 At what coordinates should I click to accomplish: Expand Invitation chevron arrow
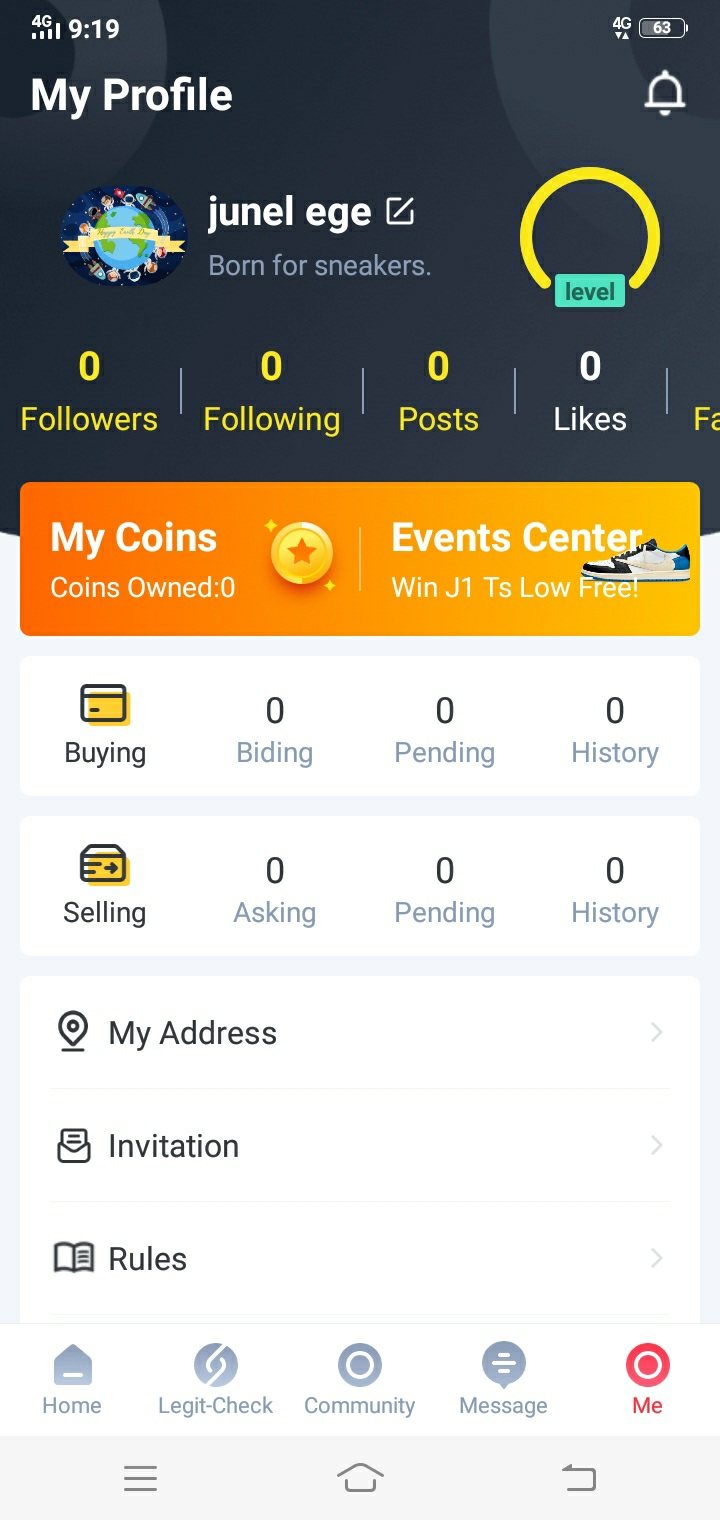[656, 1145]
